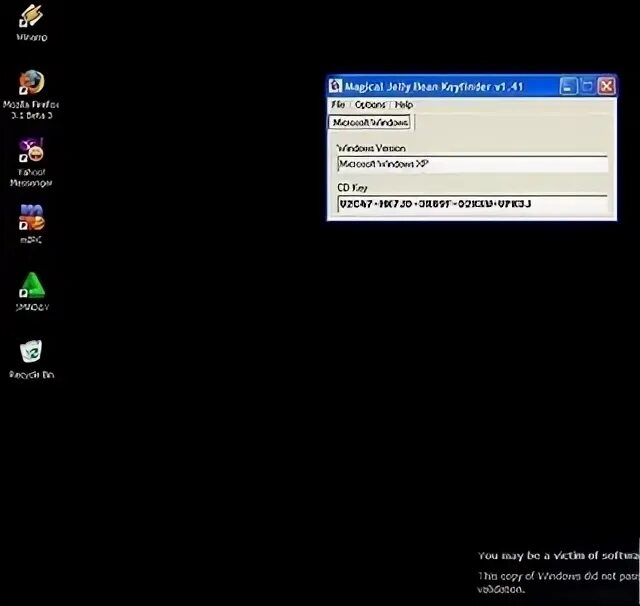640x606 pixels.
Task: Maximize the Keyfinder window
Action: (x=587, y=86)
